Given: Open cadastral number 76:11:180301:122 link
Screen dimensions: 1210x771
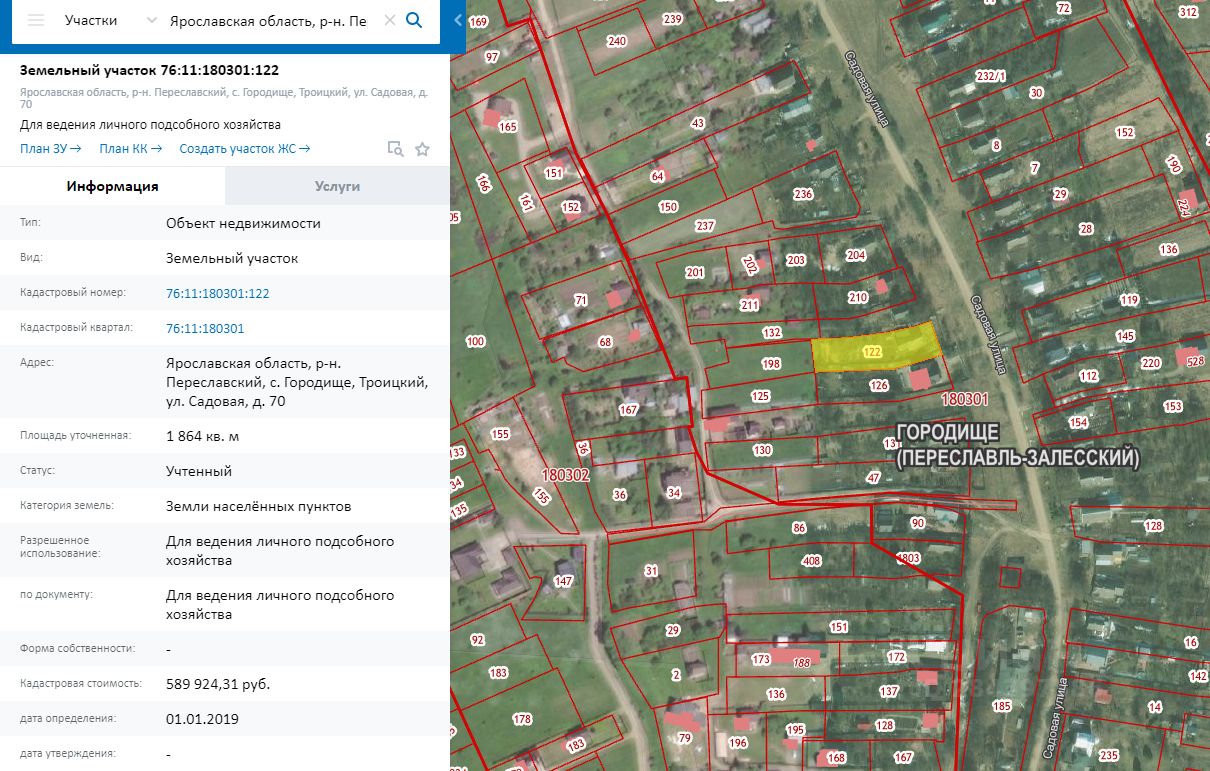Looking at the screenshot, I should click(x=218, y=293).
